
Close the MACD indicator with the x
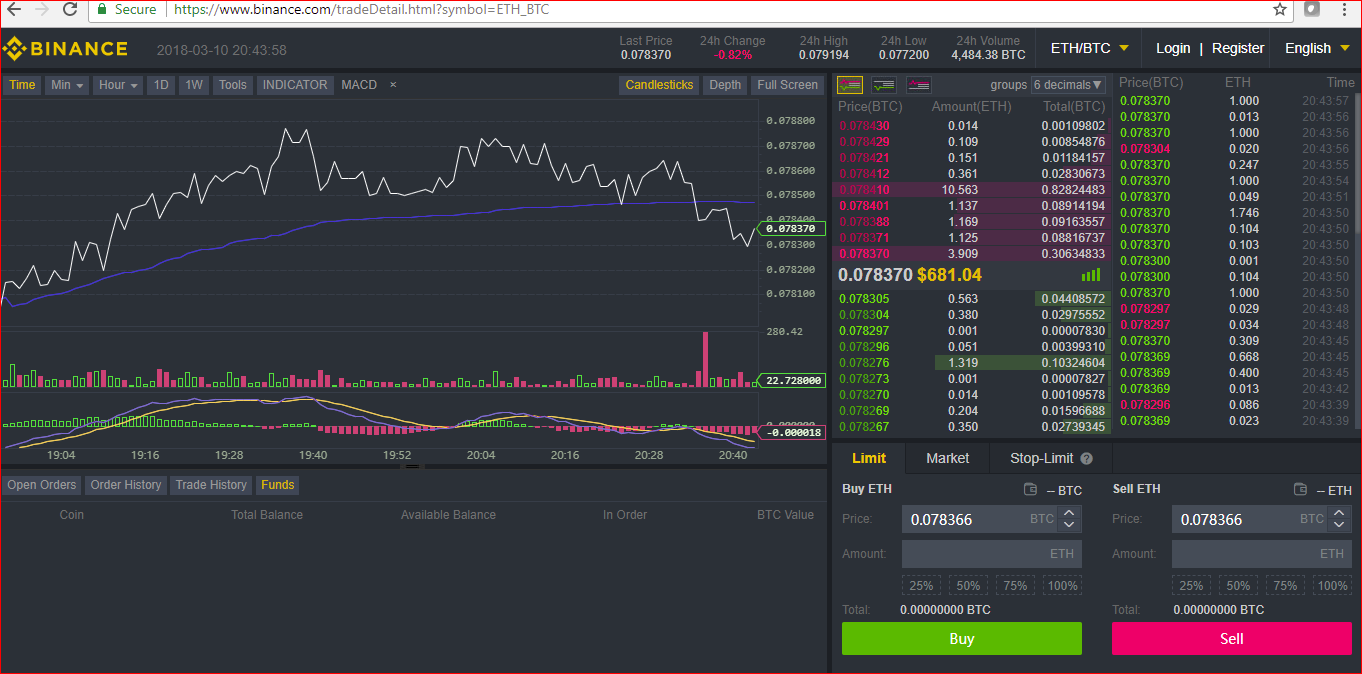(x=393, y=85)
